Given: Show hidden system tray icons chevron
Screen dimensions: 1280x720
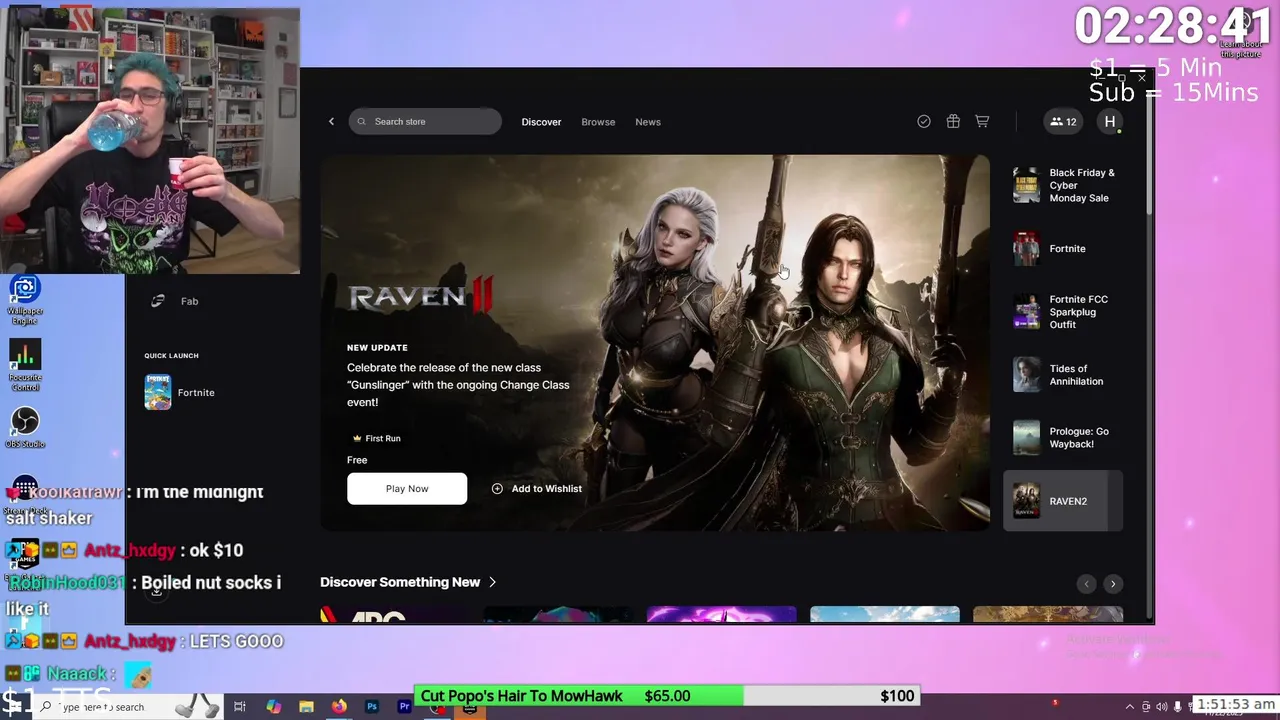Looking at the screenshot, I should pyautogui.click(x=1130, y=707).
